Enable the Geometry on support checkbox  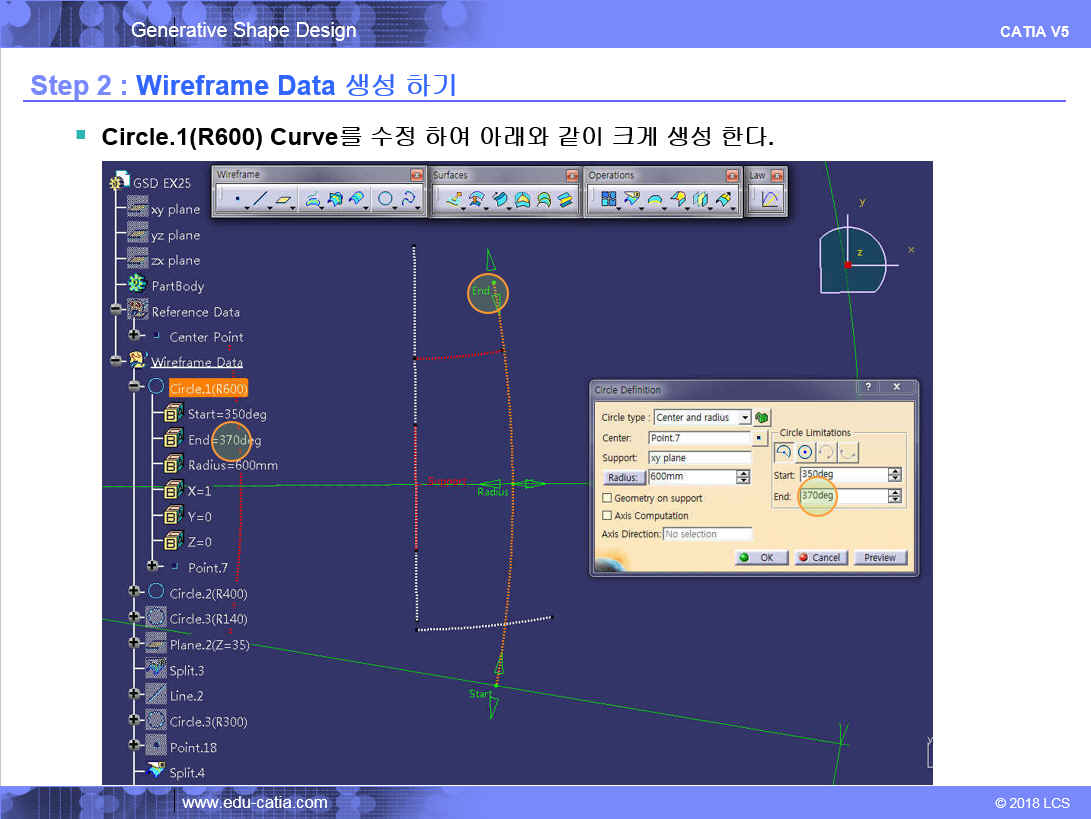click(x=607, y=498)
